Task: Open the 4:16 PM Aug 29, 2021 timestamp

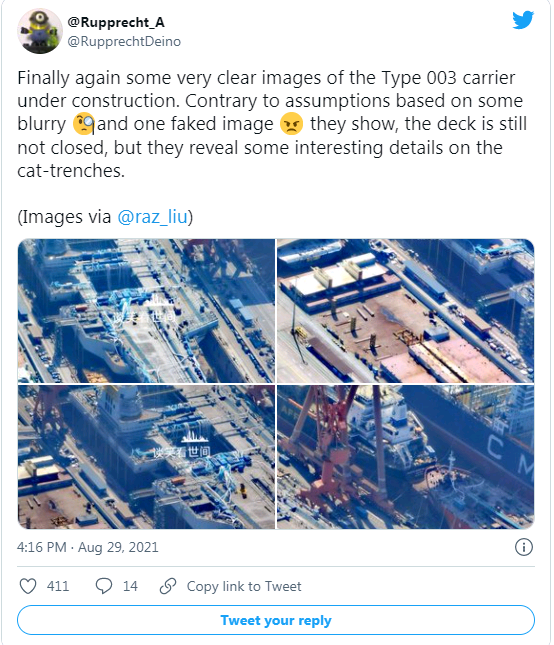Action: pyautogui.click(x=88, y=547)
